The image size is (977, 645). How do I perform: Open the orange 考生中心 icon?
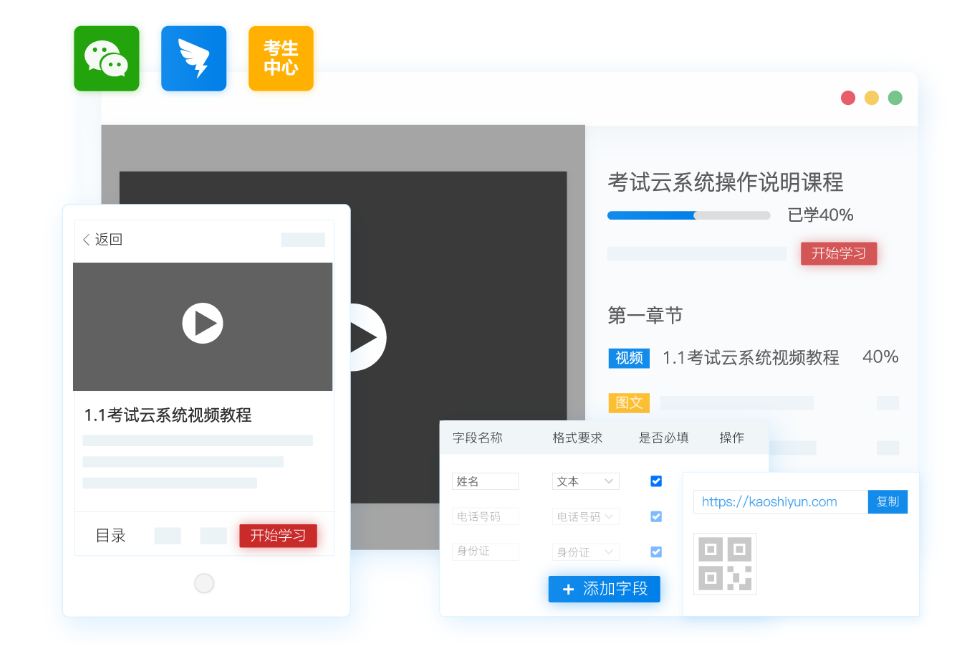(x=280, y=58)
